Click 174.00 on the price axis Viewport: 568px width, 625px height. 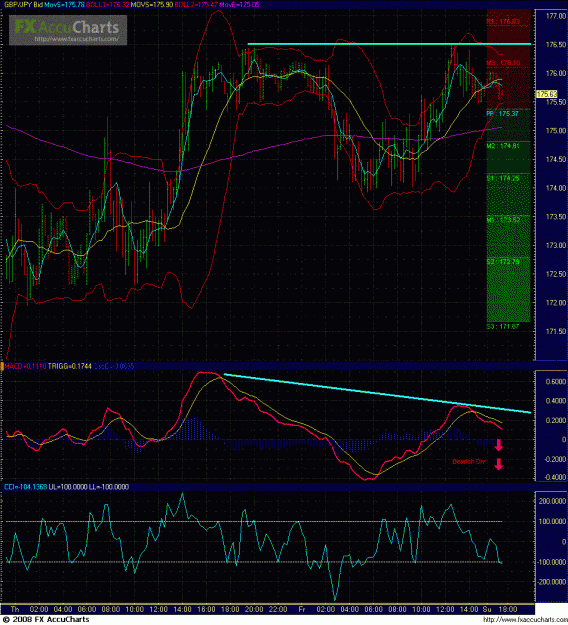click(x=556, y=188)
